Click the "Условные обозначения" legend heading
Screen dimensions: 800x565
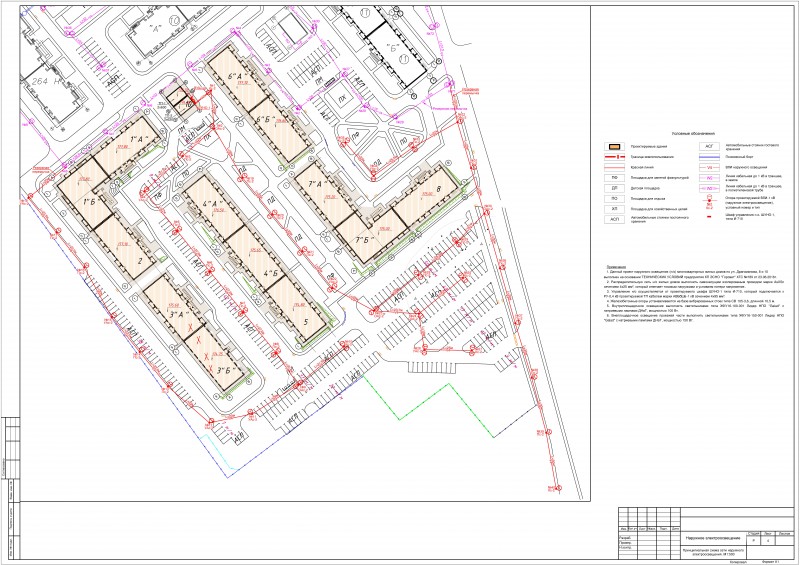coord(694,133)
